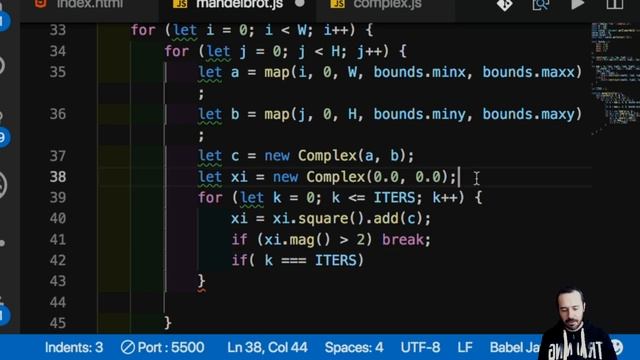Open the git changes diamond icon

click(x=504, y=5)
